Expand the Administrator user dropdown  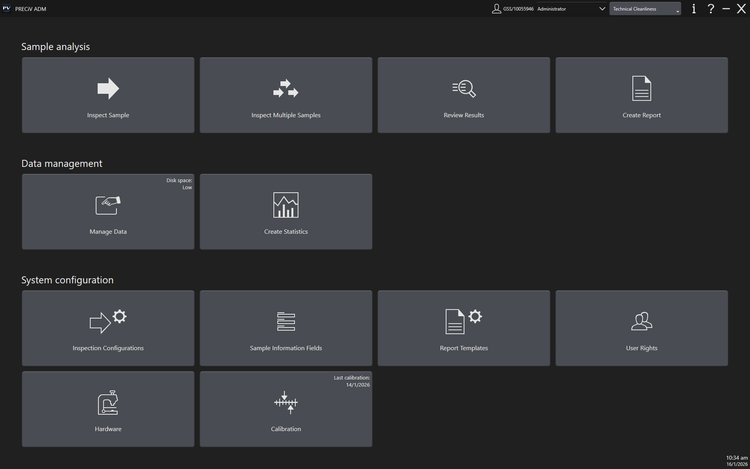tap(602, 9)
